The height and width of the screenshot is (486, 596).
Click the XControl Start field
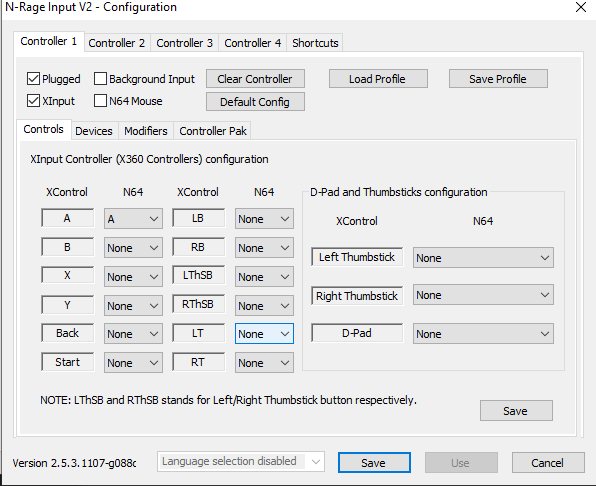67,362
